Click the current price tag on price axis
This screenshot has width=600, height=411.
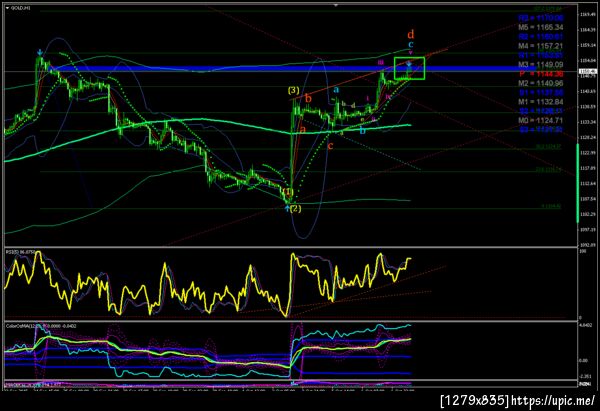point(588,72)
